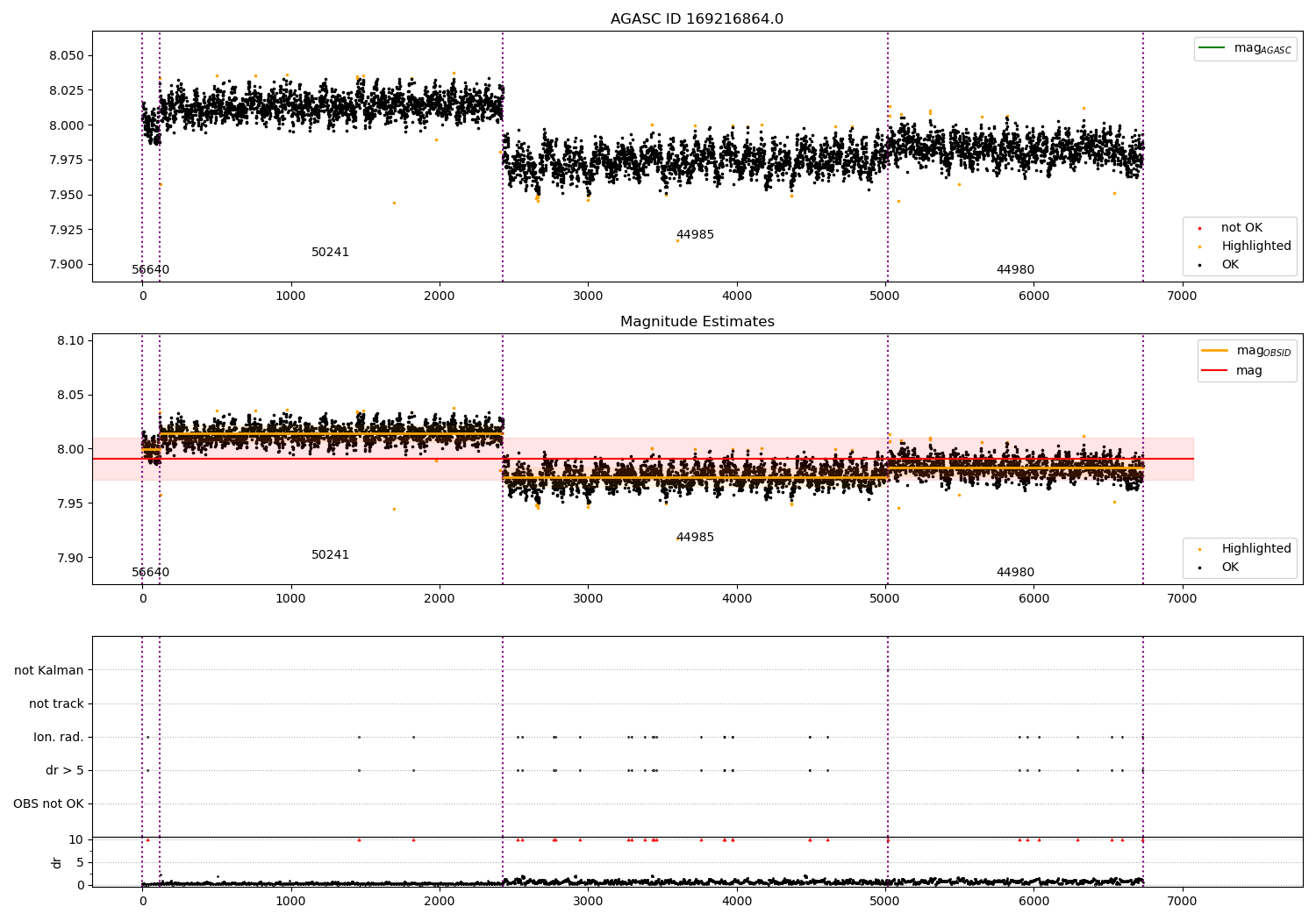Click label 50241 in the Magnitude Estimates plot
Viewport: 1316px width, 921px height.
pyautogui.click(x=330, y=555)
